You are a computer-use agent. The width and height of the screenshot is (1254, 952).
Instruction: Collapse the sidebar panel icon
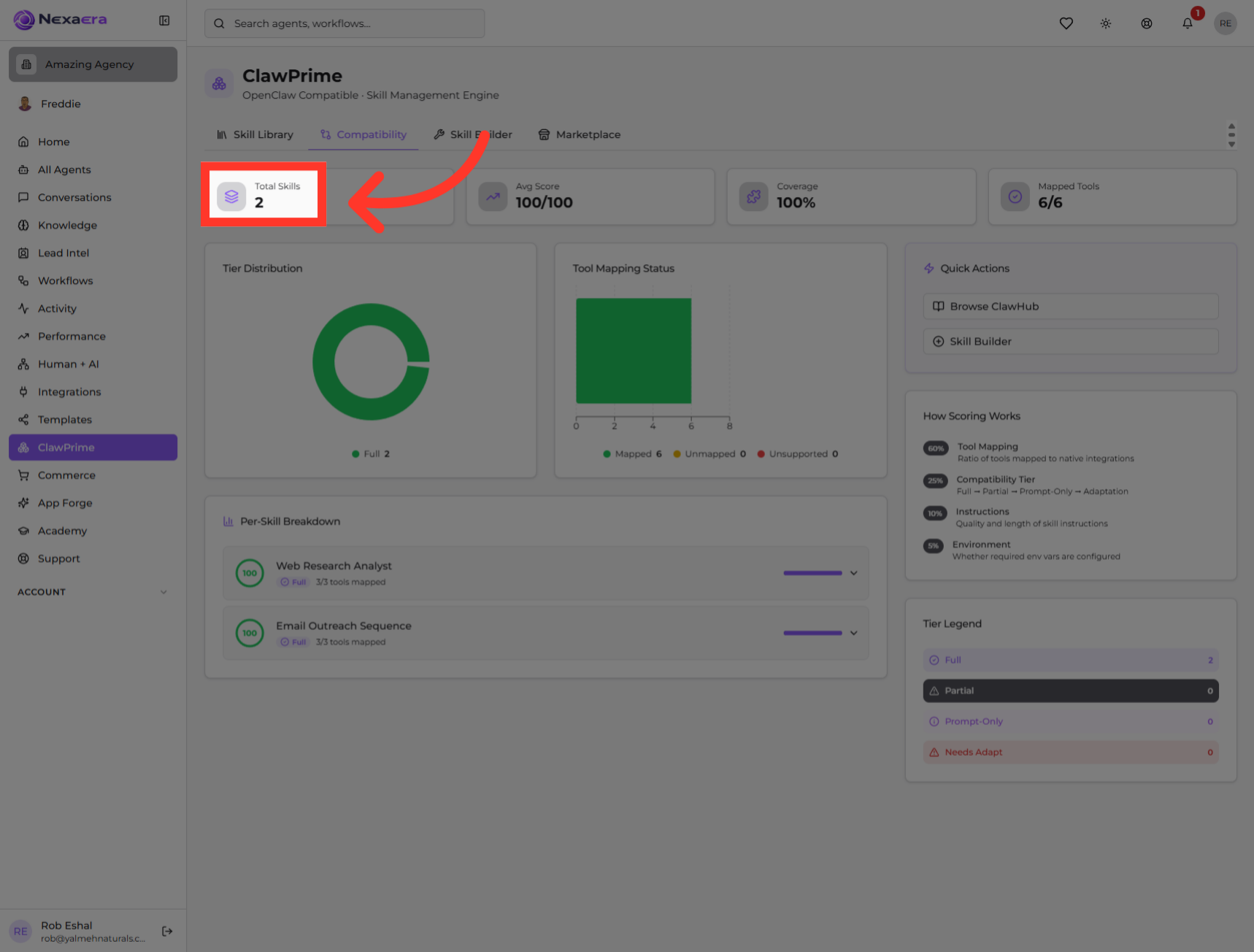[164, 20]
